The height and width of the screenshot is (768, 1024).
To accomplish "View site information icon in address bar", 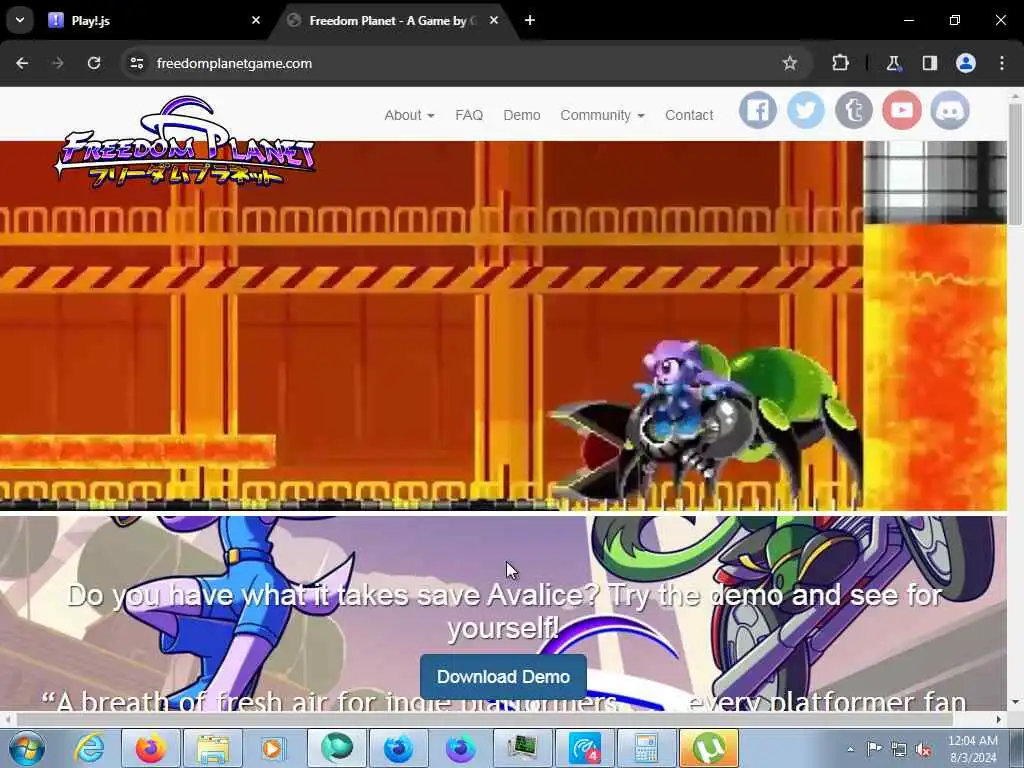I will [137, 63].
